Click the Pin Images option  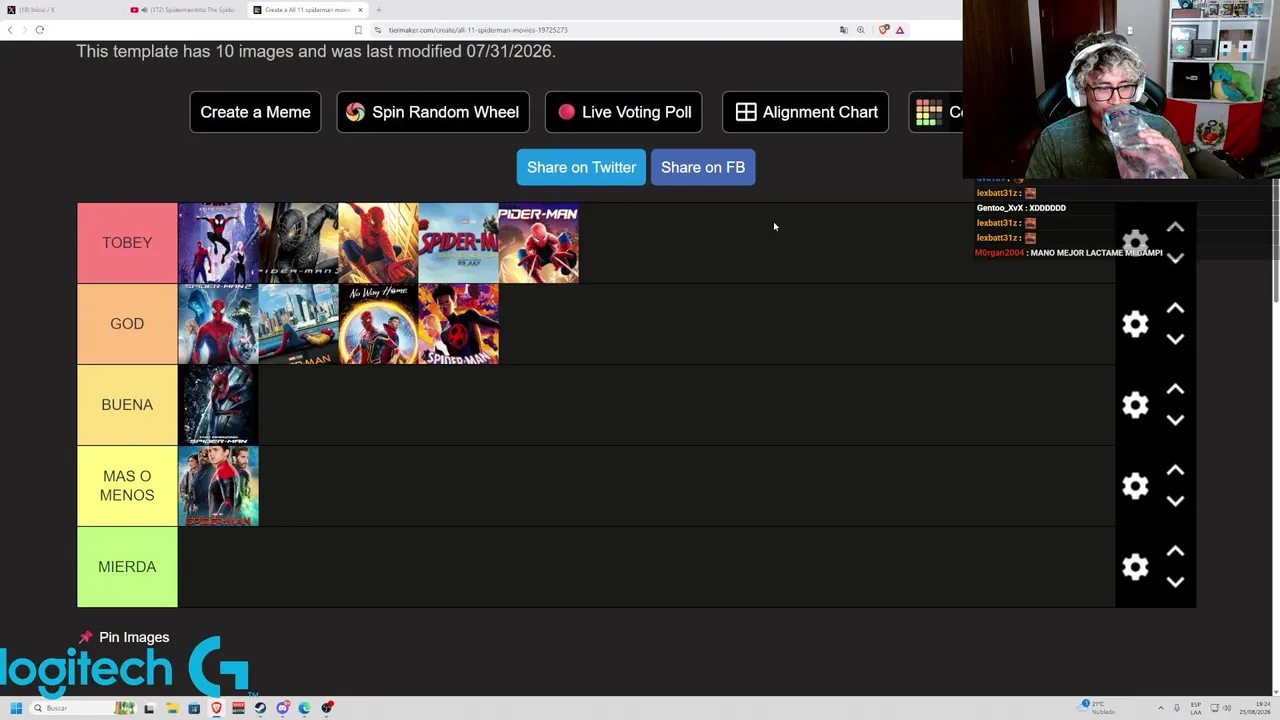click(124, 637)
